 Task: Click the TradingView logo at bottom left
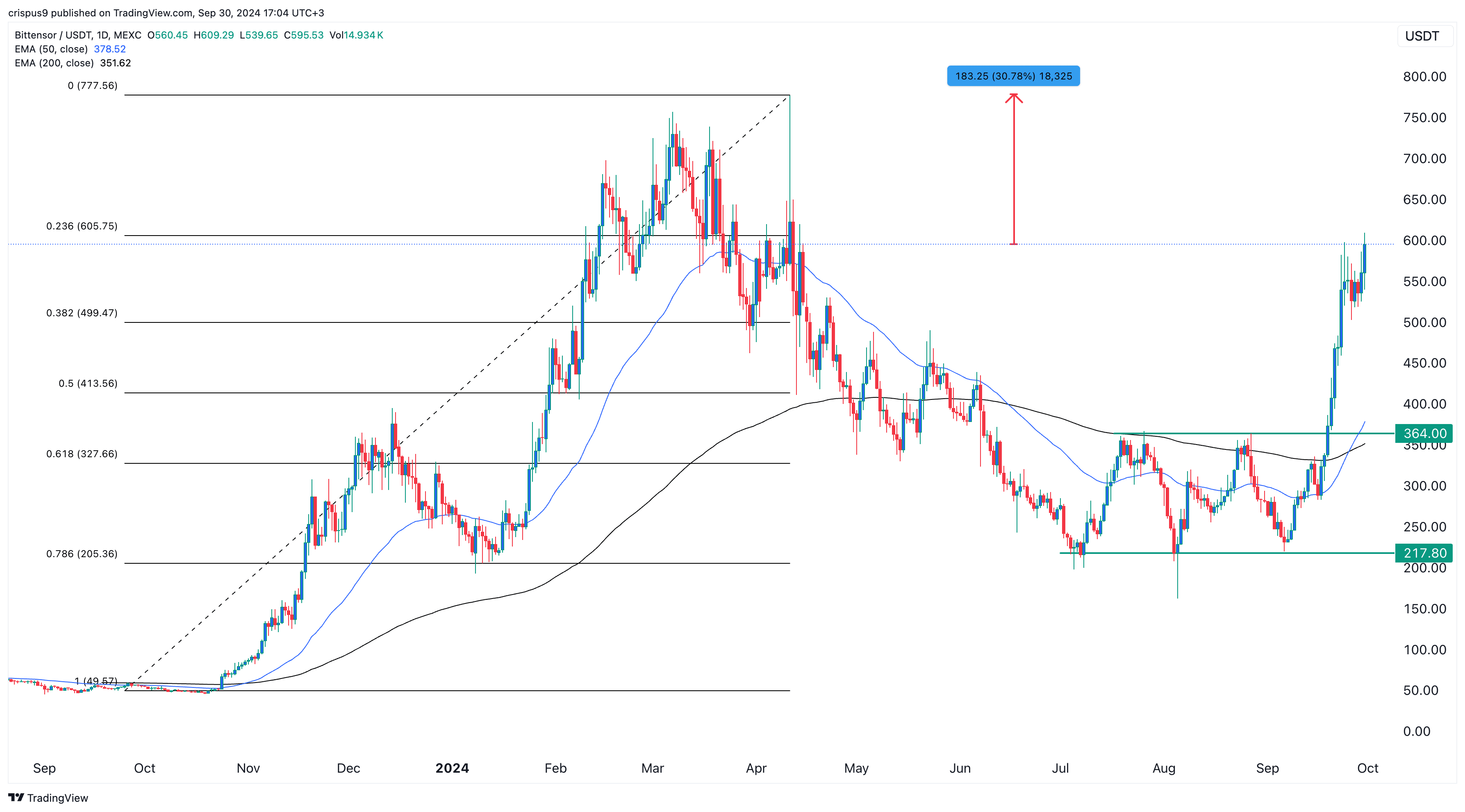pyautogui.click(x=48, y=798)
